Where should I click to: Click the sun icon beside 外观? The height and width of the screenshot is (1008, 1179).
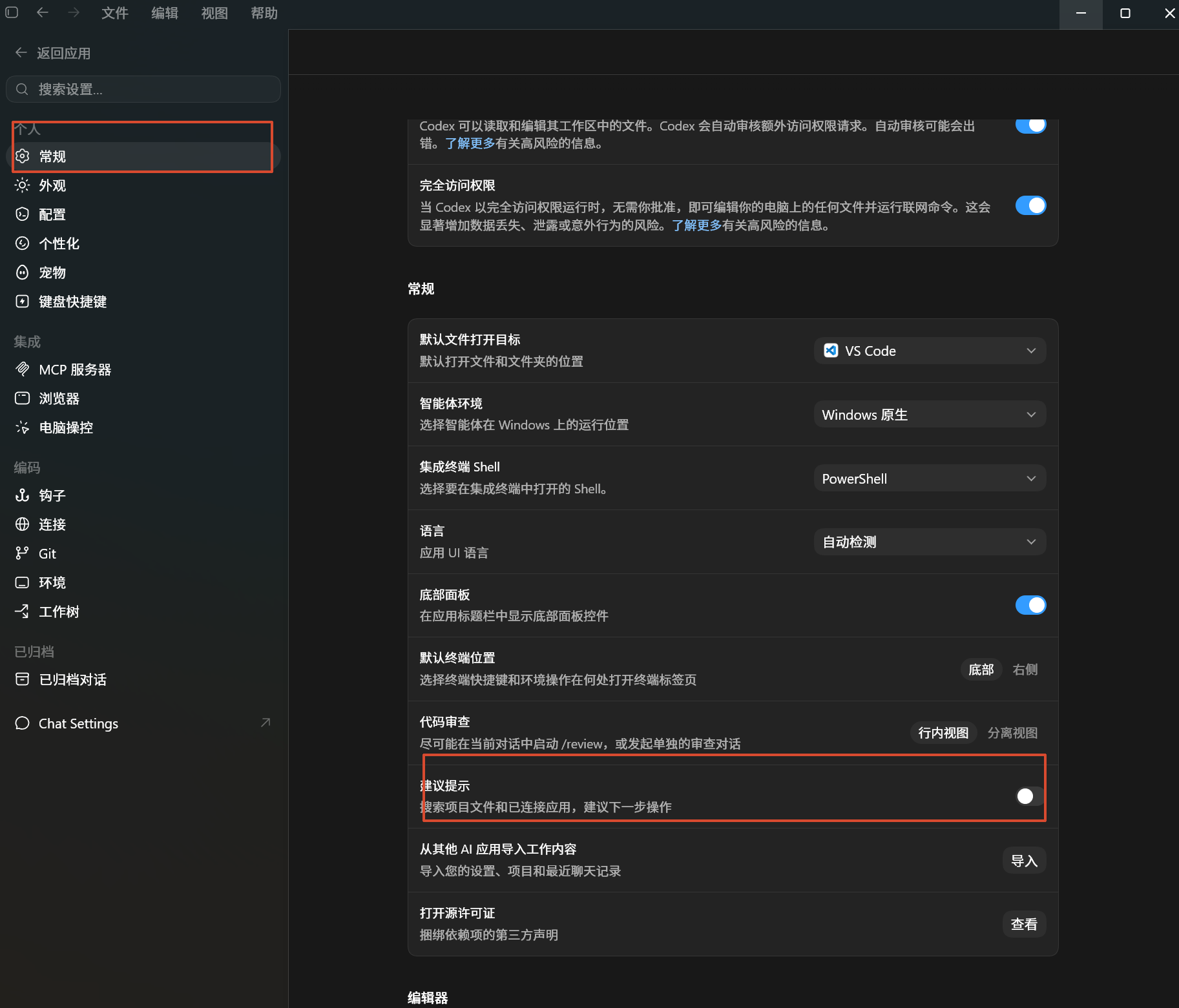click(22, 185)
